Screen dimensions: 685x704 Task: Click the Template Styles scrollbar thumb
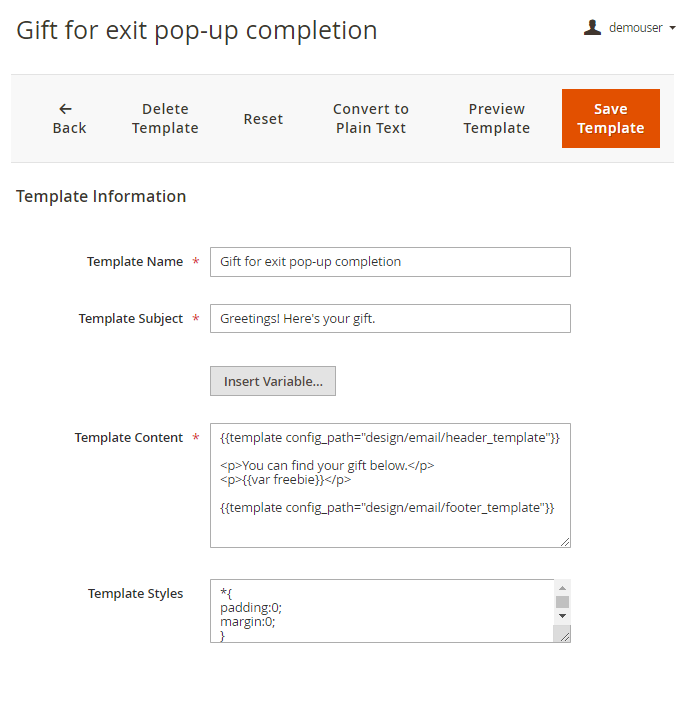pos(562,602)
